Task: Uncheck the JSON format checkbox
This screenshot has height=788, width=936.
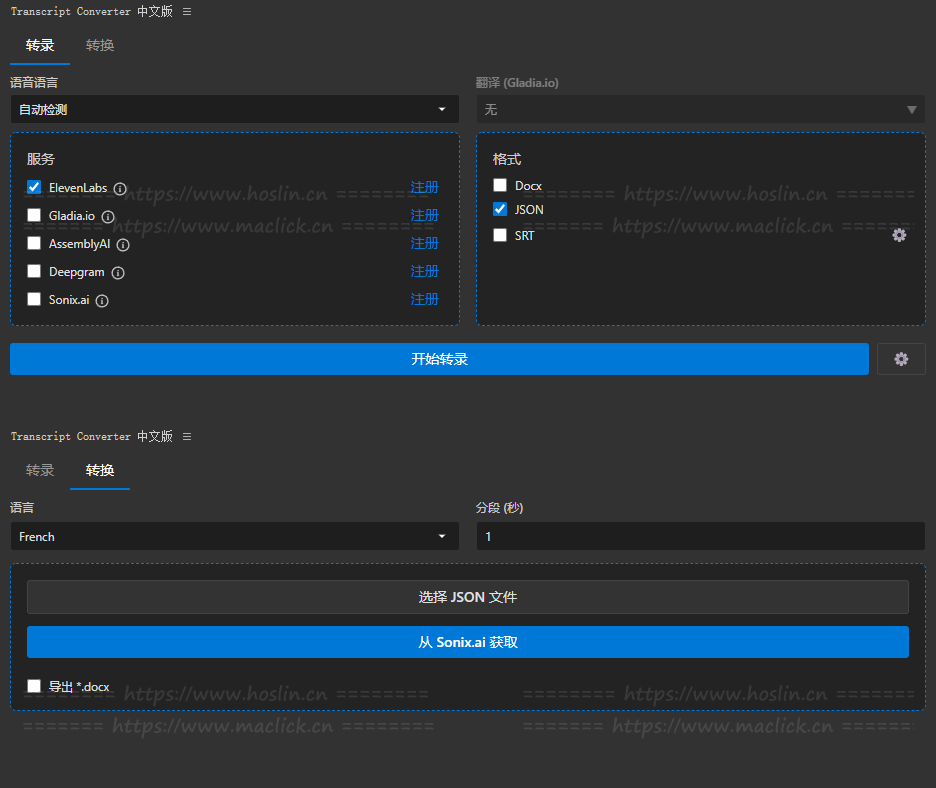Action: [x=500, y=209]
